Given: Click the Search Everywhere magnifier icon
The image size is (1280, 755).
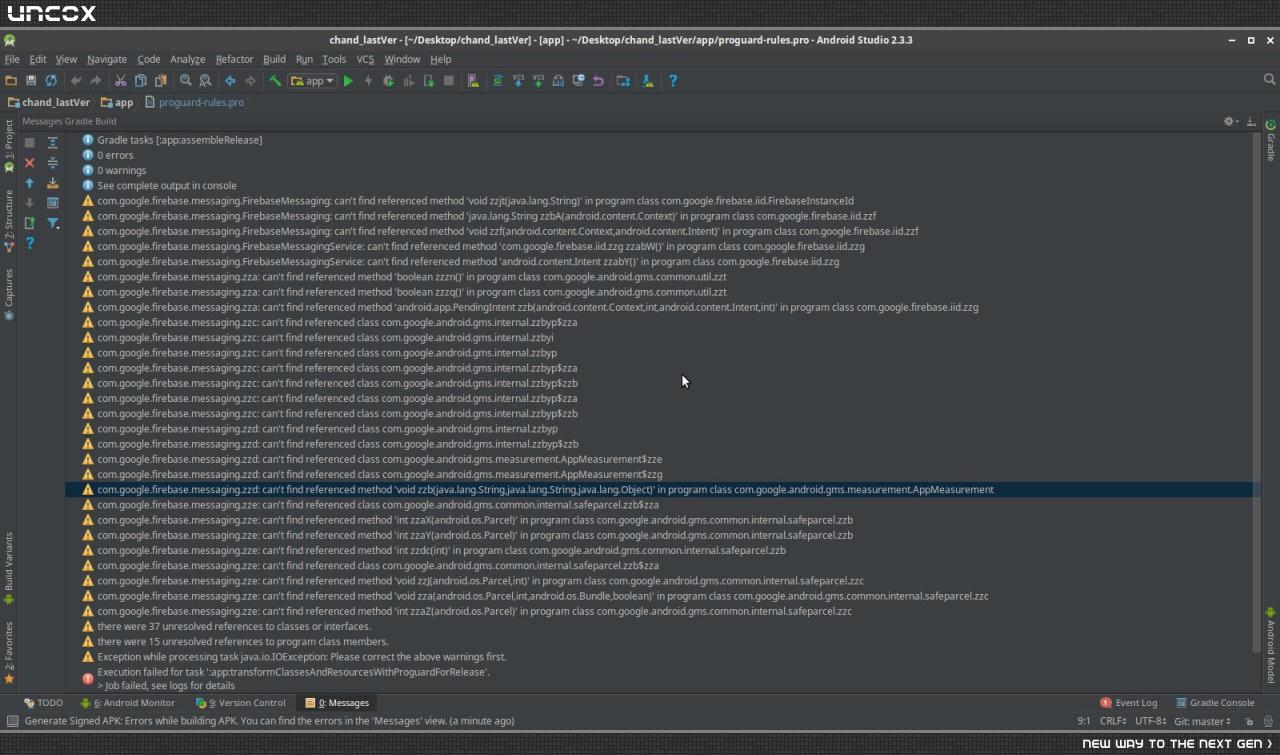Looking at the screenshot, I should click(1270, 80).
